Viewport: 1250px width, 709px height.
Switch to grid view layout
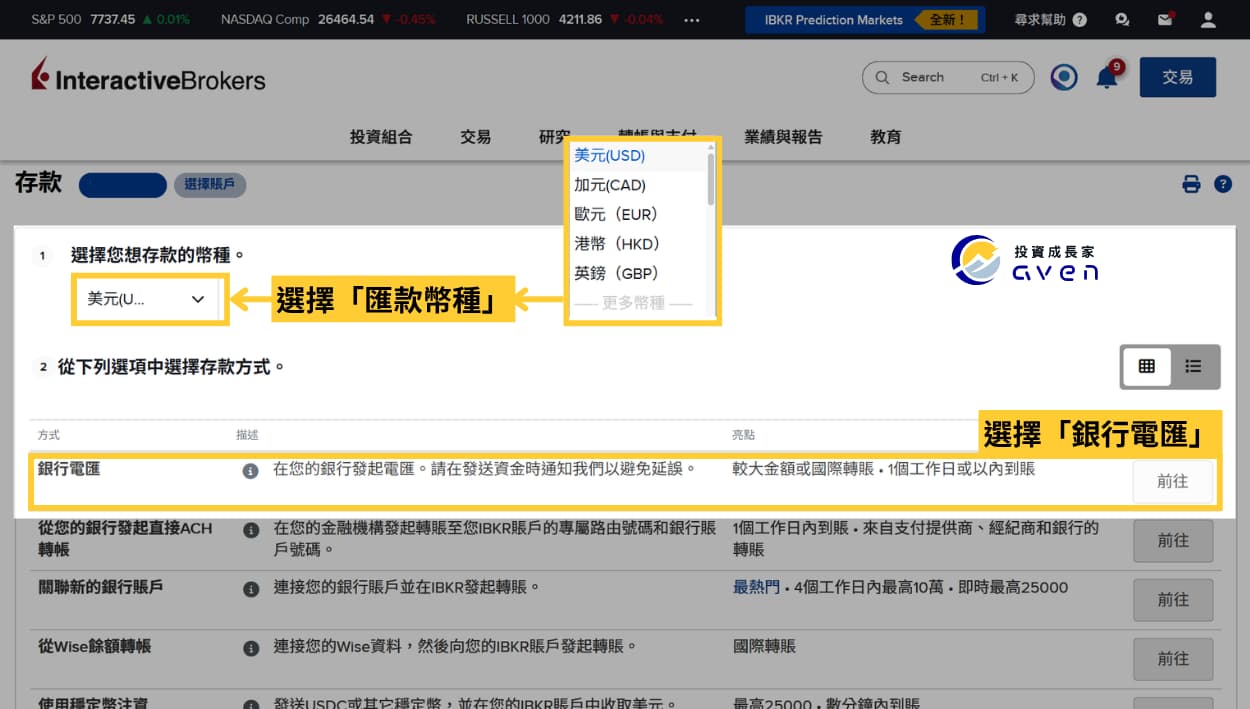click(1147, 366)
